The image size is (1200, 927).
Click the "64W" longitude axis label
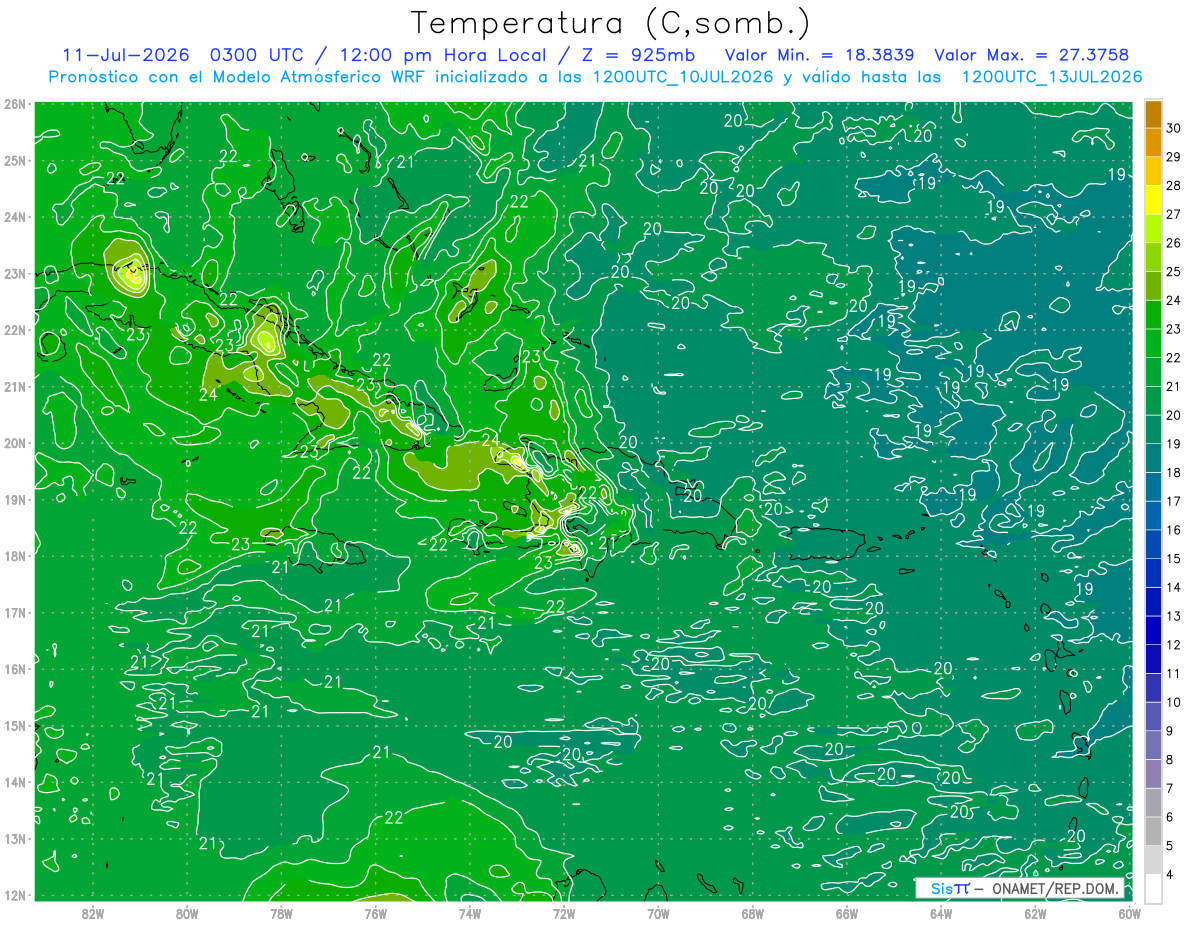(x=941, y=913)
